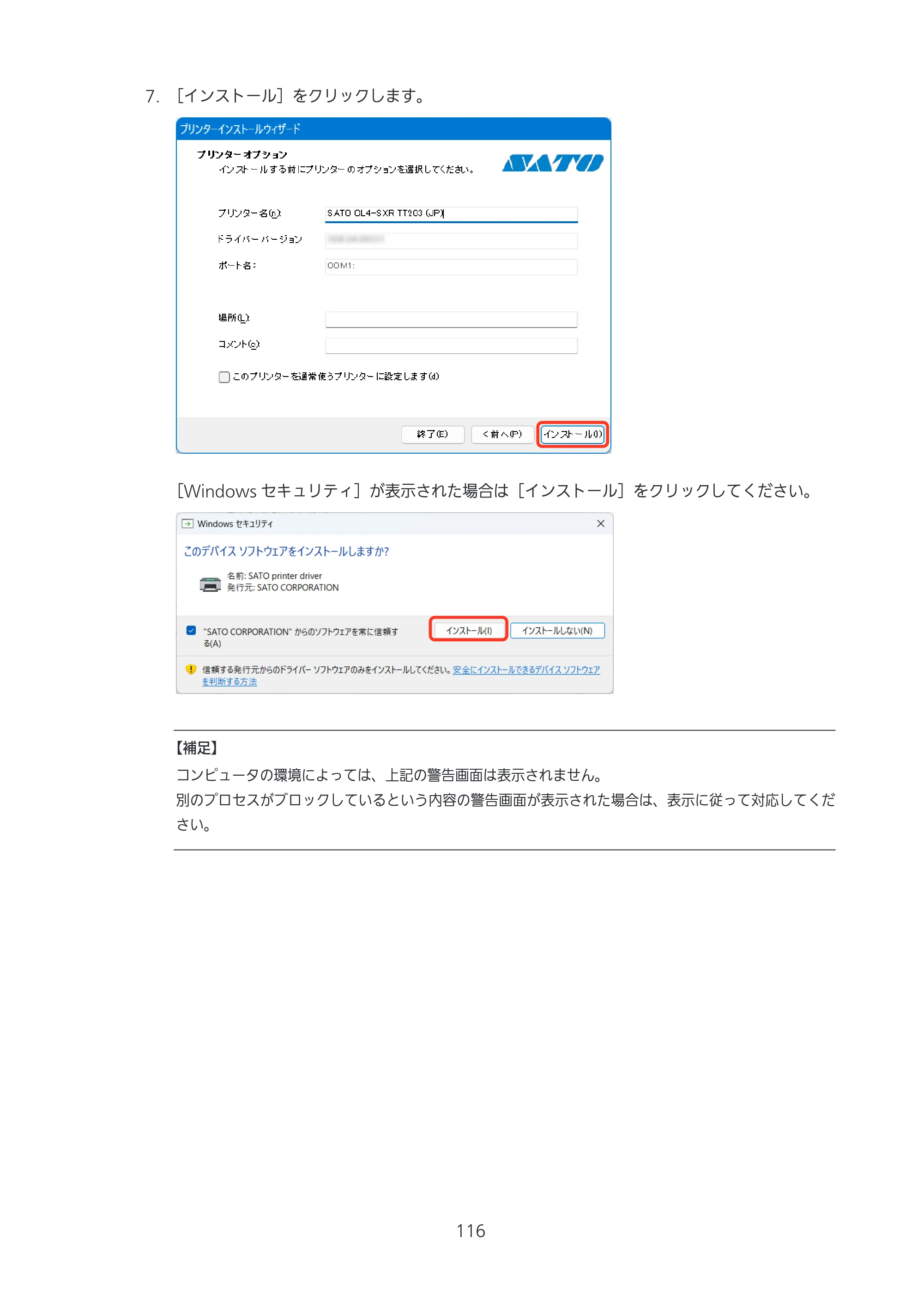
Task: Click into the プリンター名 input field
Action: point(451,214)
